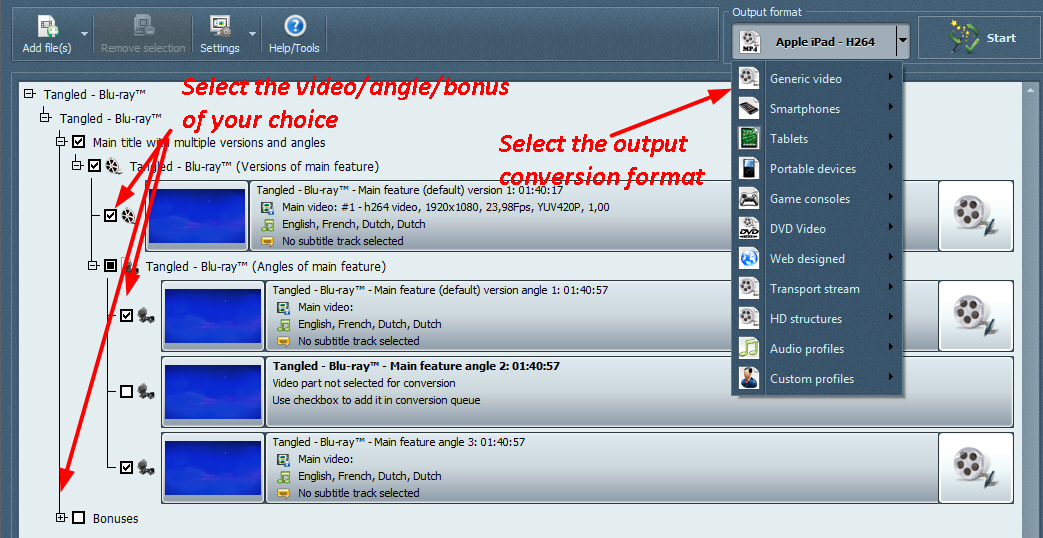
Task: Click the Add file(s) toolbar icon
Action: [49, 27]
